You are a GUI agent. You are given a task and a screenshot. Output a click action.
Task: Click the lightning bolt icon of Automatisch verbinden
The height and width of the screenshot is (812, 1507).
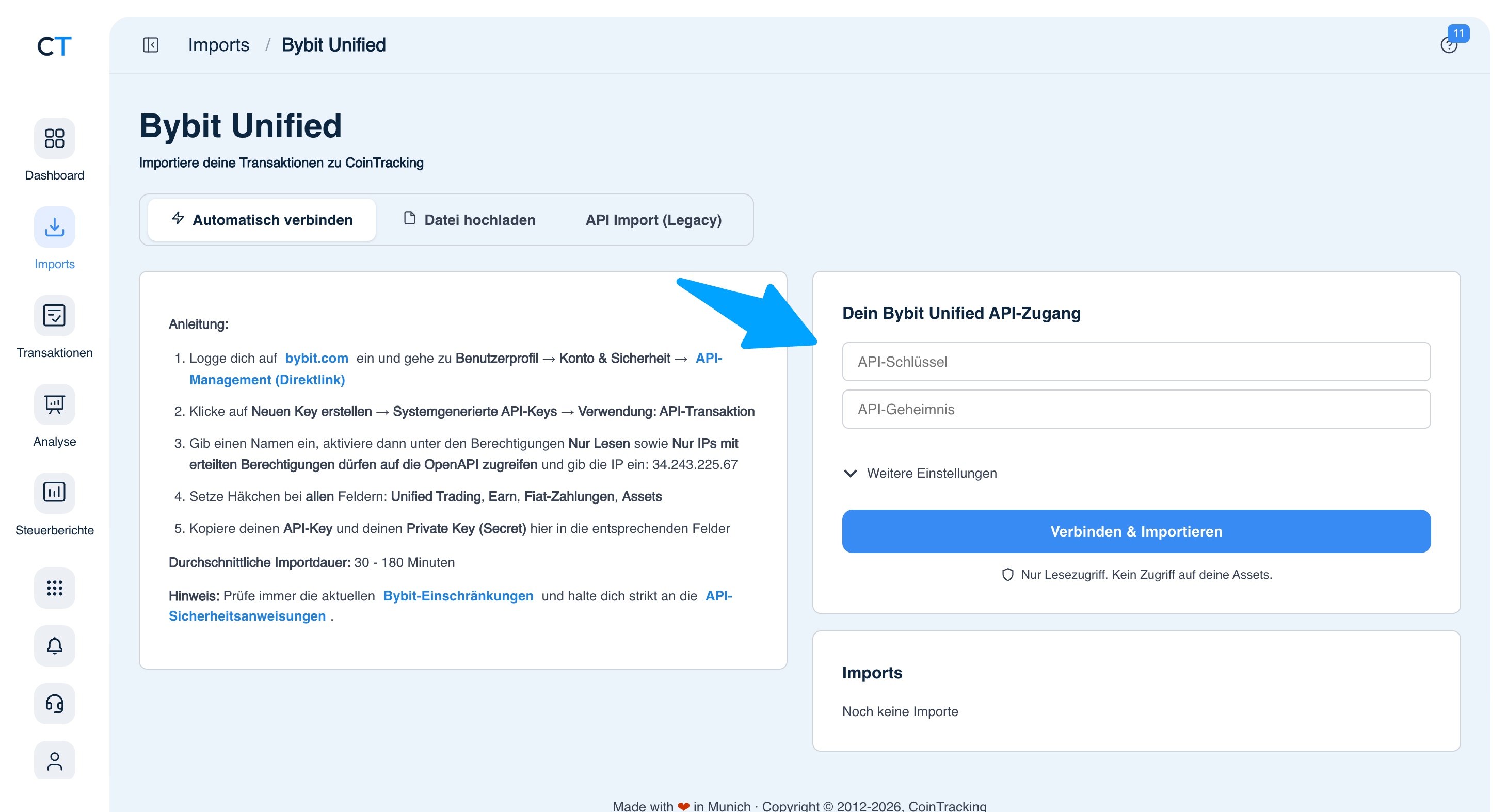pos(179,219)
